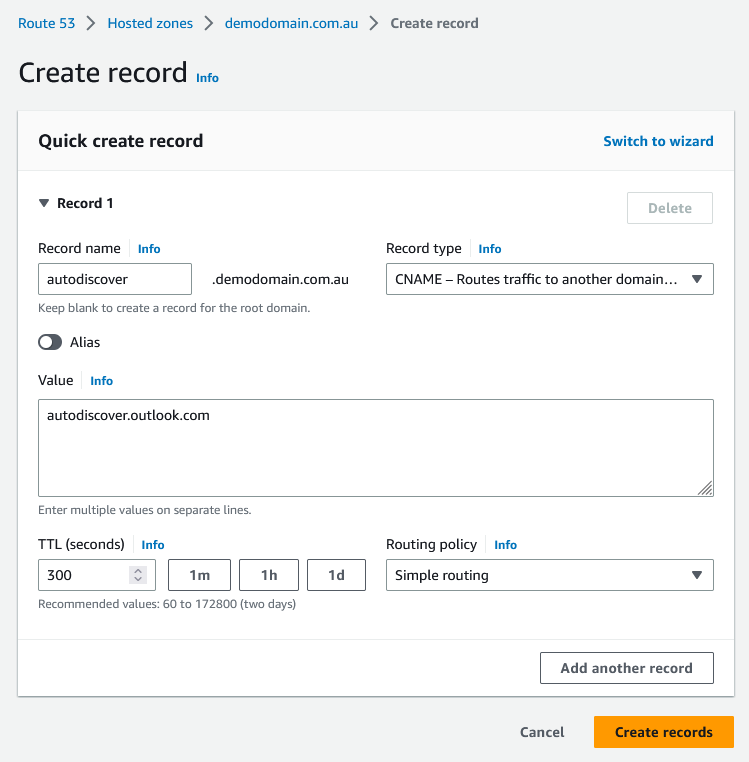Click the orange Create records button

pyautogui.click(x=663, y=732)
